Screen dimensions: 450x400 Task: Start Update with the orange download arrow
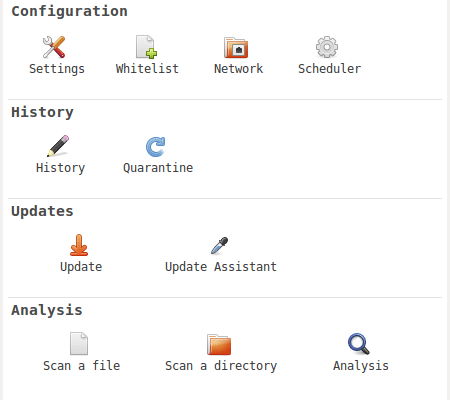(79, 245)
